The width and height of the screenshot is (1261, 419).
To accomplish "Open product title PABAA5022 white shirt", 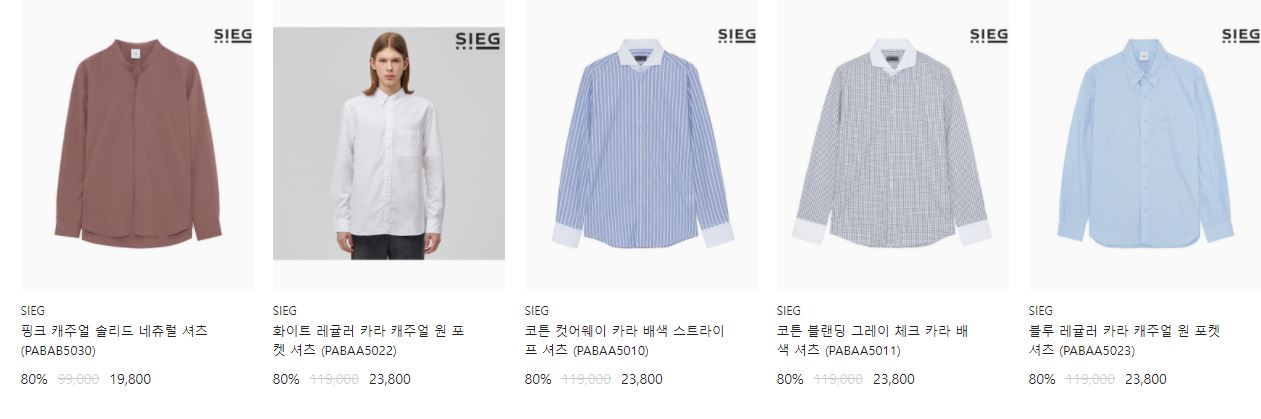I will (x=369, y=340).
